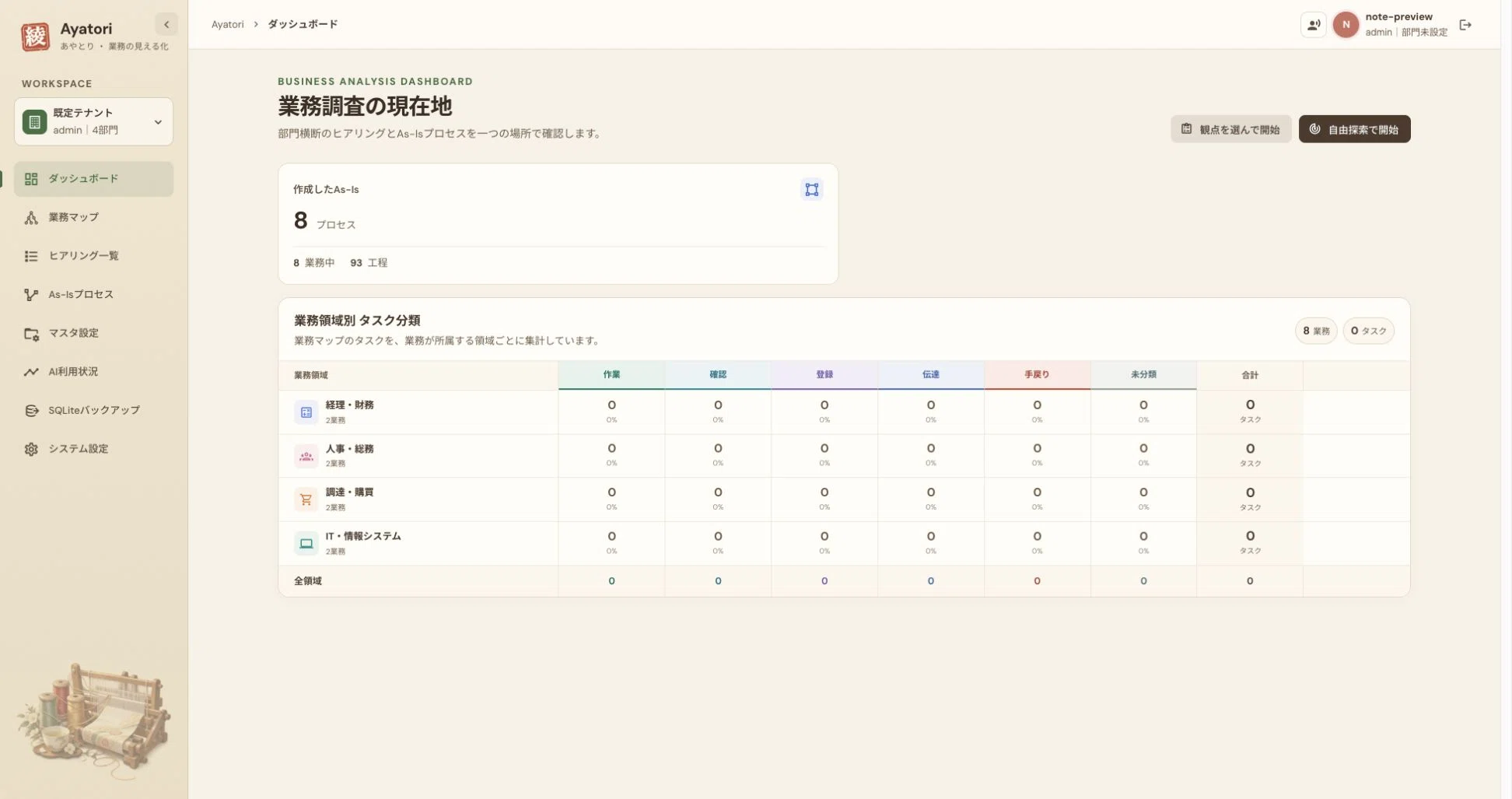Go to 業務マップ in the sidebar
This screenshot has height=799, width=1512.
click(93, 217)
